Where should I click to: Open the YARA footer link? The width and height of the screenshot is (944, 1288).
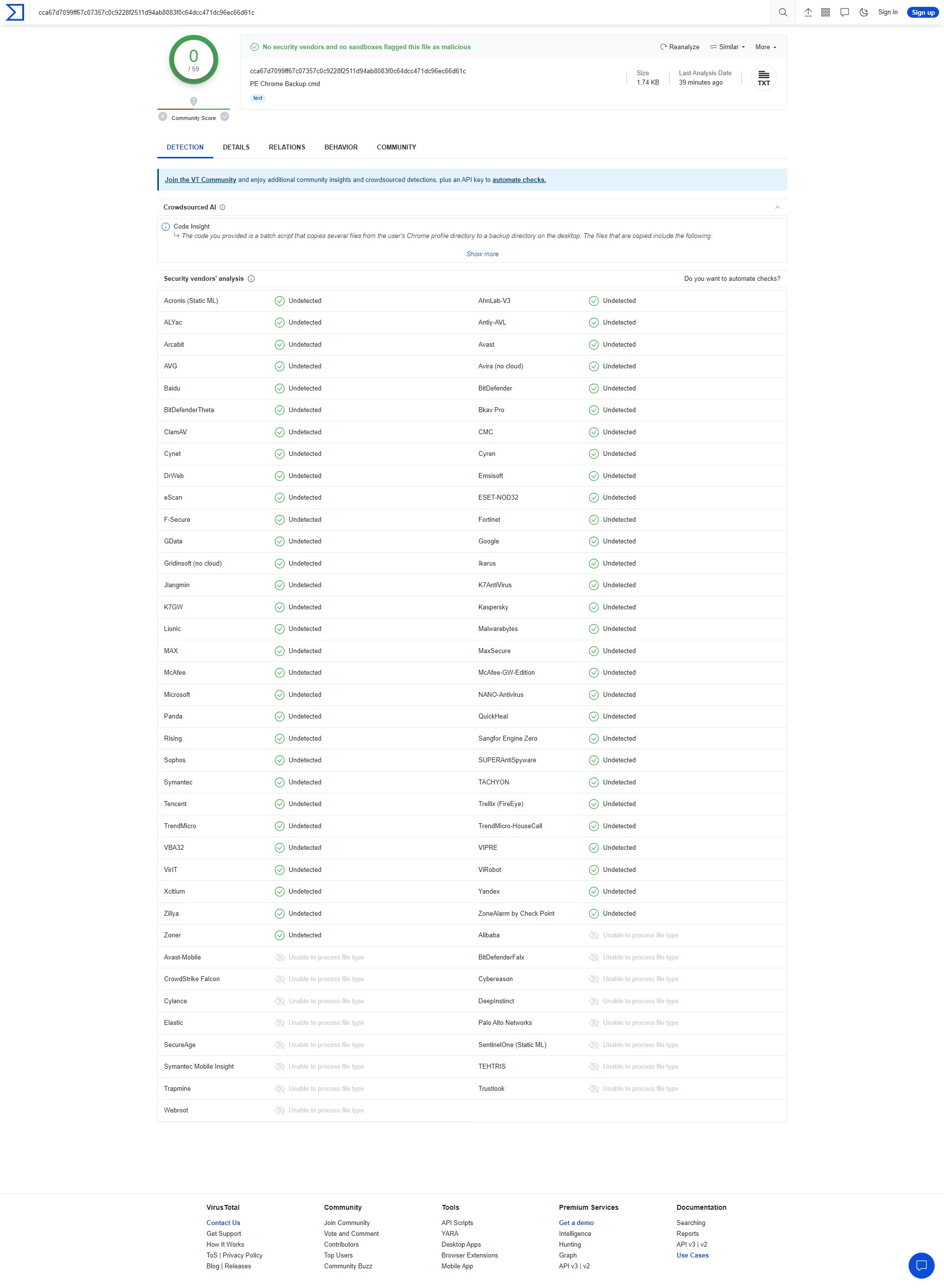click(x=450, y=1234)
